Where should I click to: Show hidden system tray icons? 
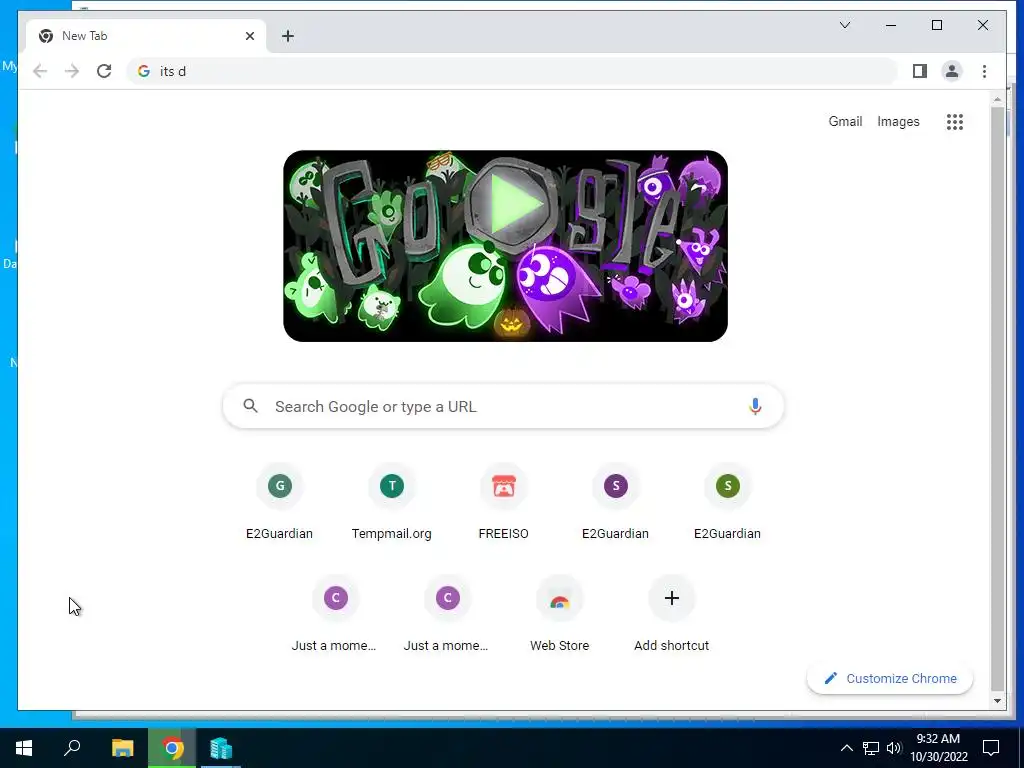(x=846, y=748)
